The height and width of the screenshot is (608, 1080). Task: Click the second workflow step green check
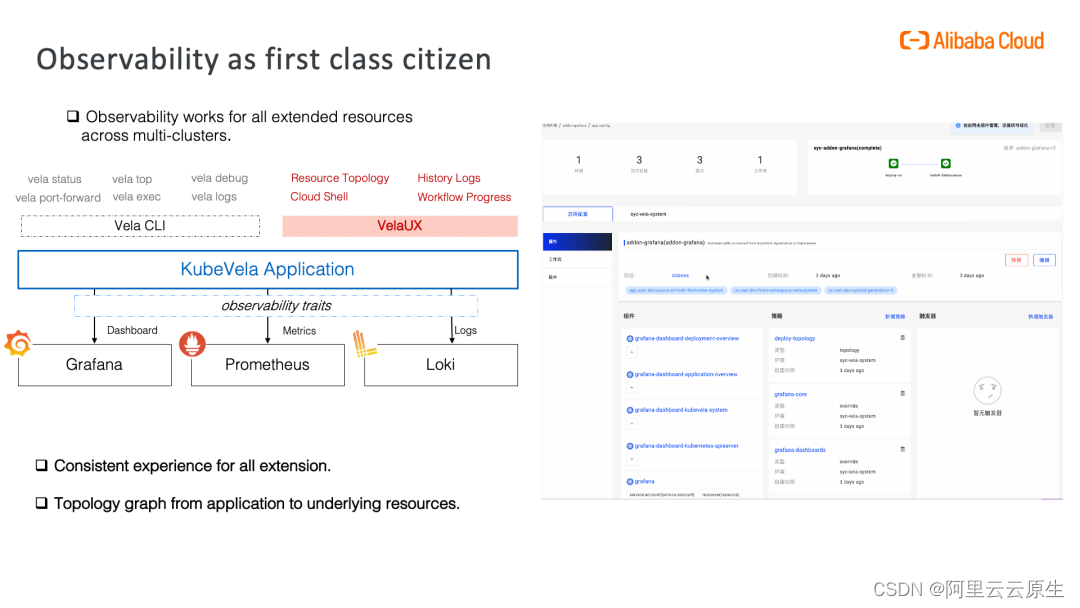pyautogui.click(x=946, y=163)
